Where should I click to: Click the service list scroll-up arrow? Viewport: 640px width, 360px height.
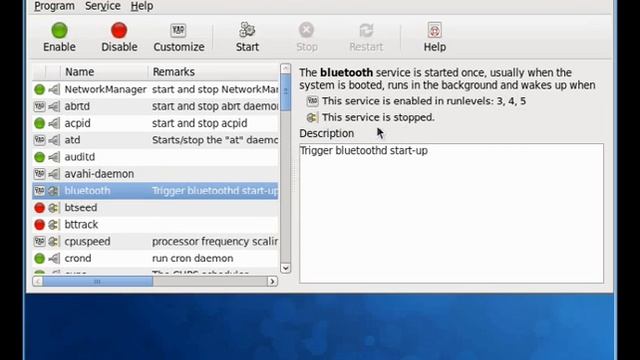(286, 69)
